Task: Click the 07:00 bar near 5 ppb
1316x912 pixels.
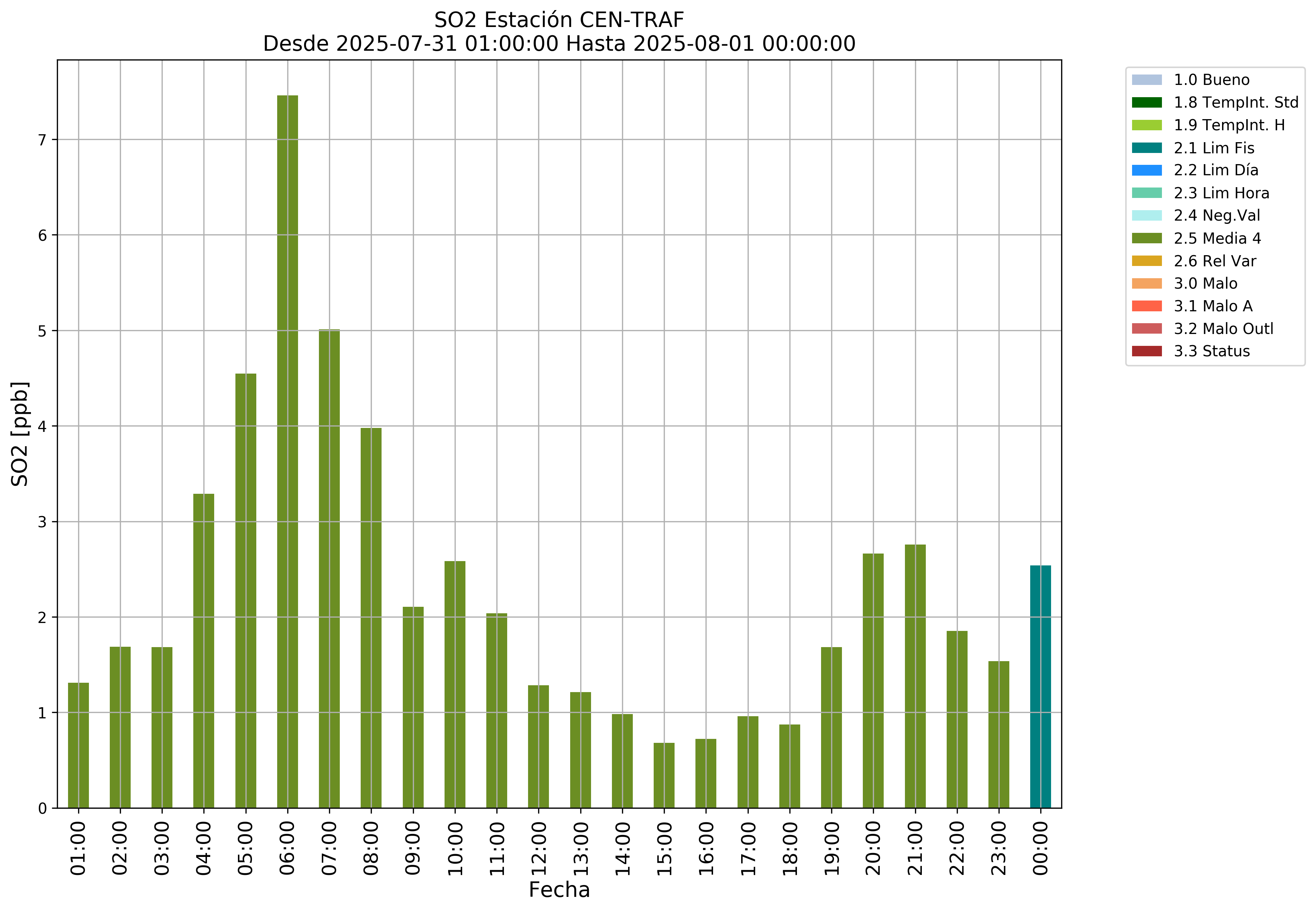Action: [x=329, y=569]
